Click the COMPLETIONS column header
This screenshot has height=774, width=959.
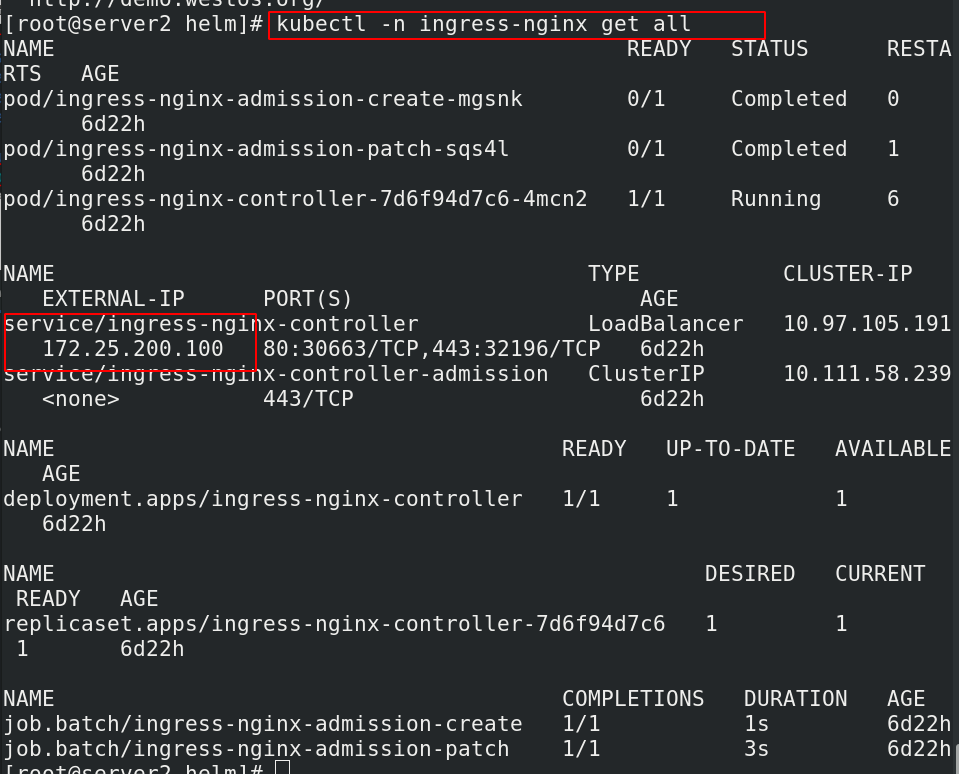(632, 699)
